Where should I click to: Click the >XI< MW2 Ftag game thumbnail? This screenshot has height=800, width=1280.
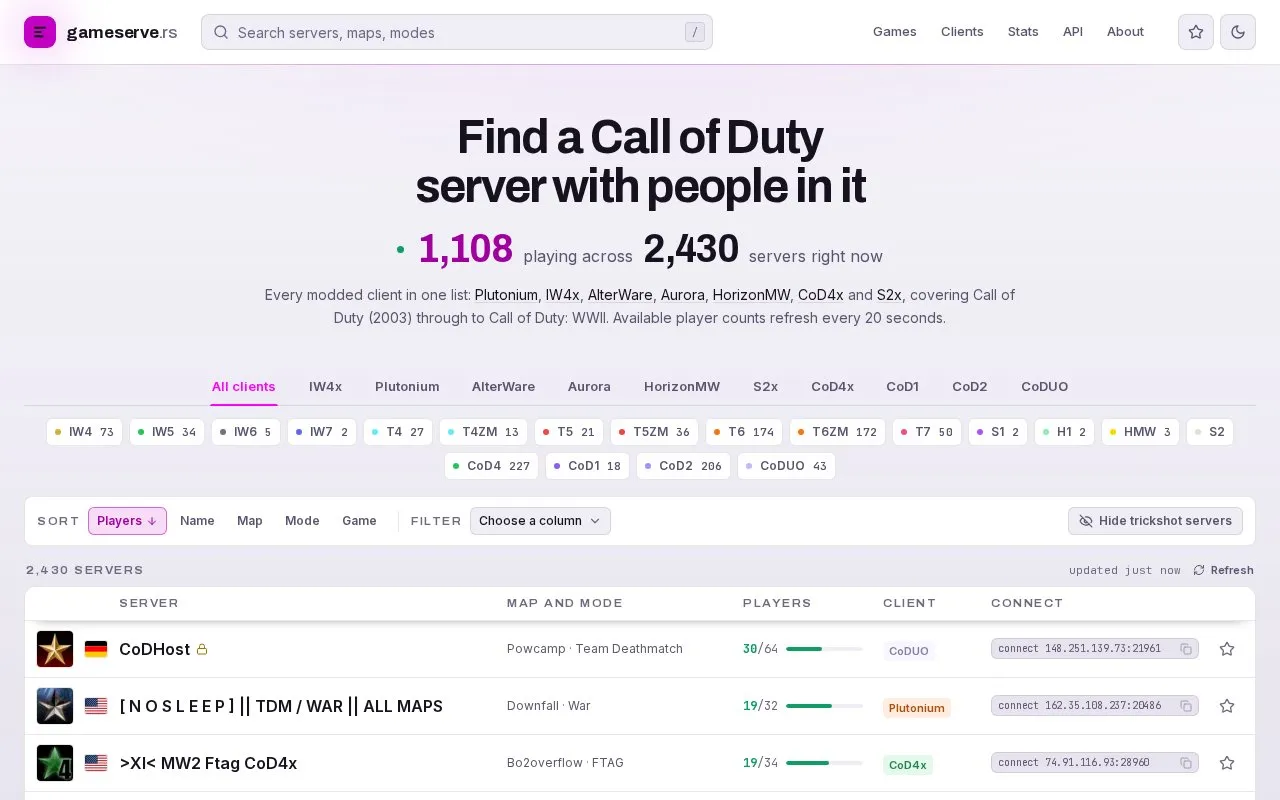coord(55,763)
